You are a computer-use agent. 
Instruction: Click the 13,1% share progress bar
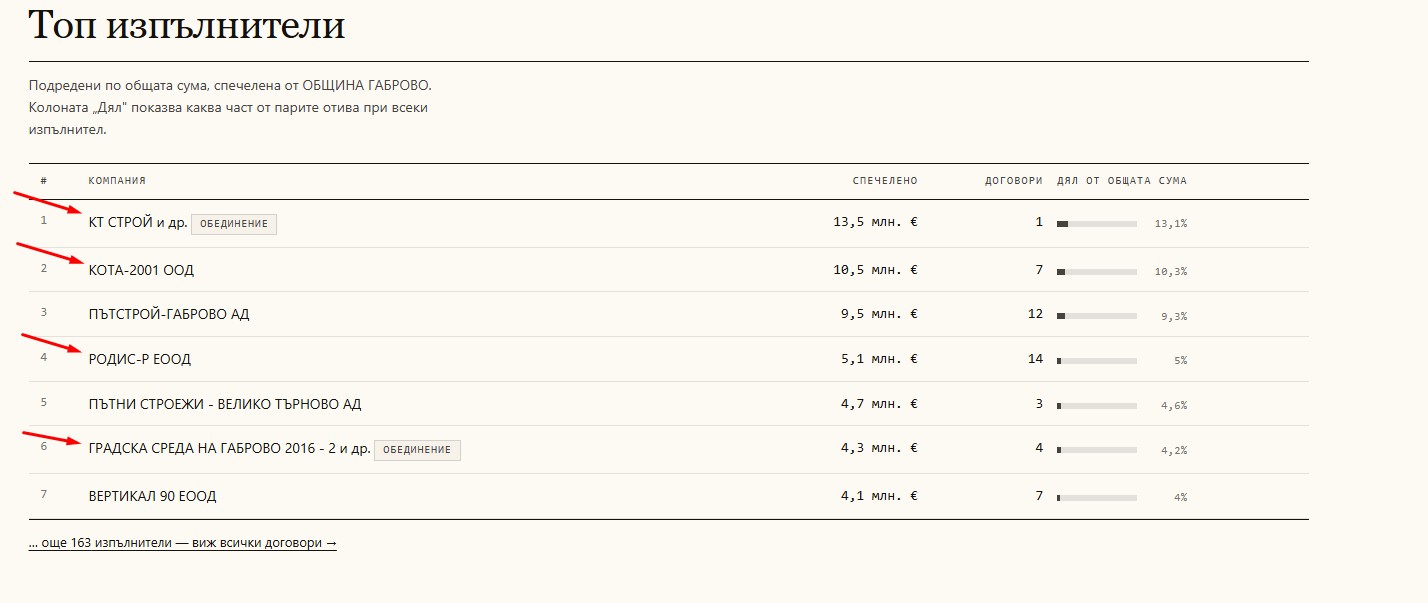click(x=1097, y=224)
